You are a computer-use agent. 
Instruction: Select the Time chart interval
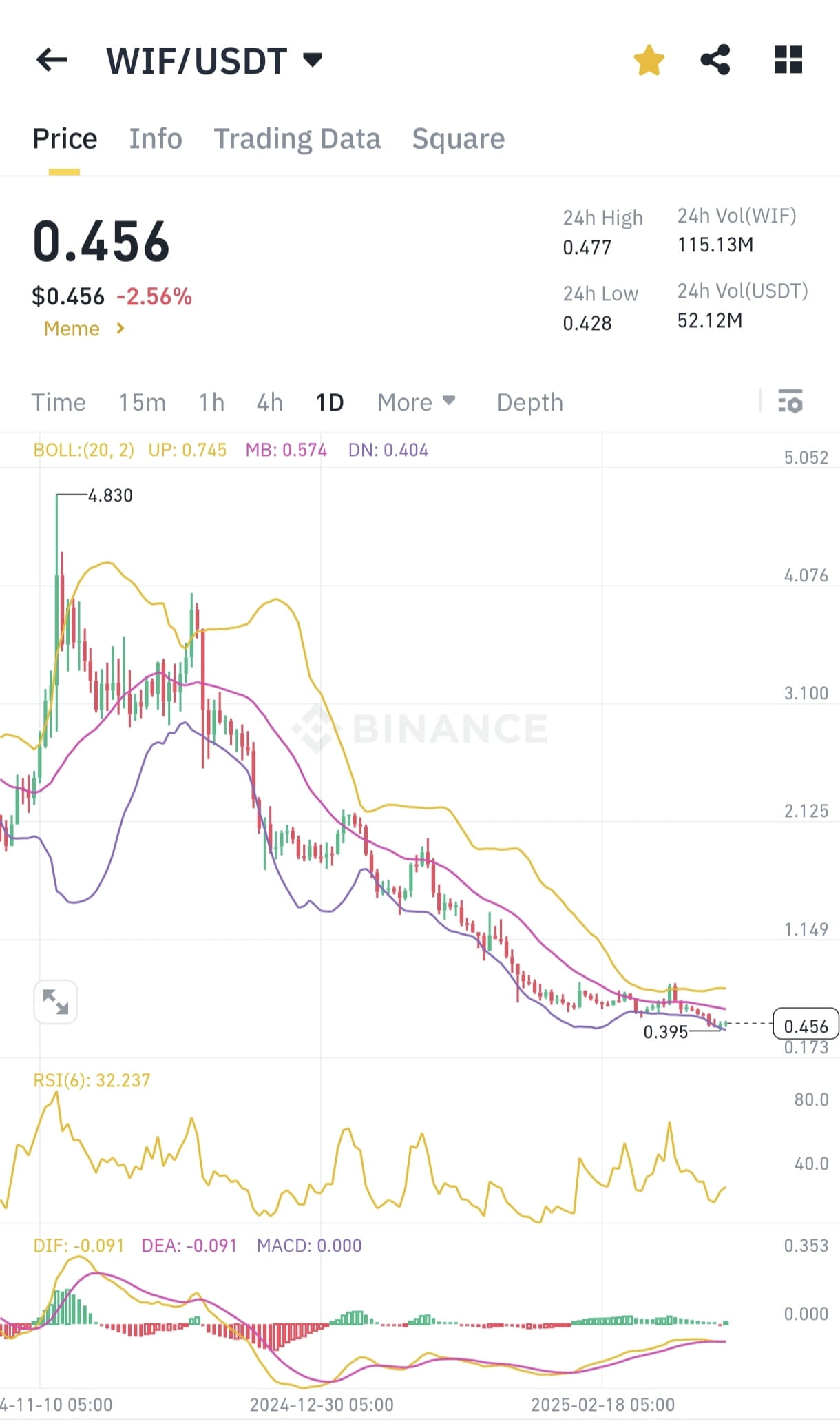pyautogui.click(x=59, y=402)
